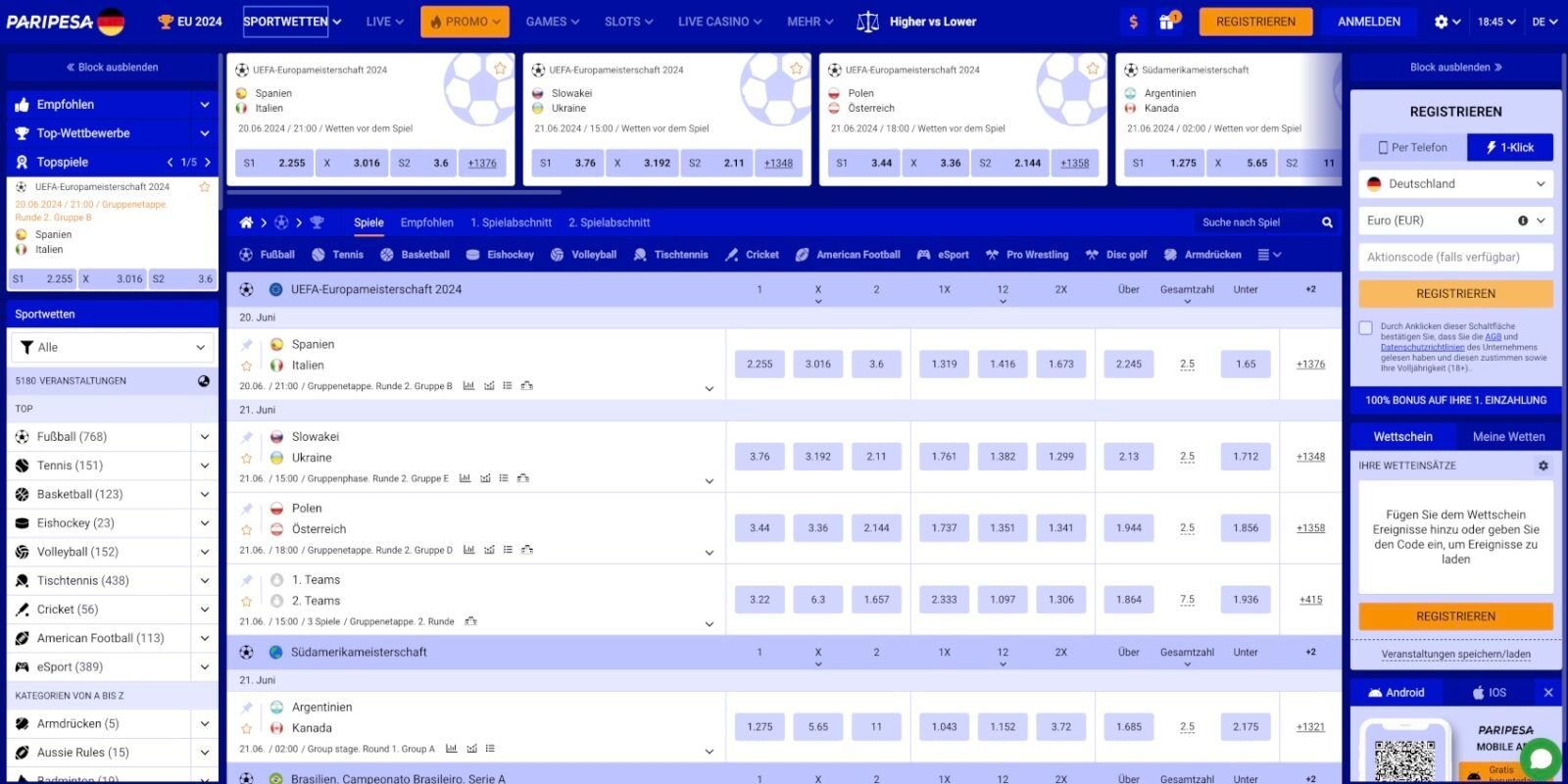Click the ANMELDEN button

tap(1368, 22)
